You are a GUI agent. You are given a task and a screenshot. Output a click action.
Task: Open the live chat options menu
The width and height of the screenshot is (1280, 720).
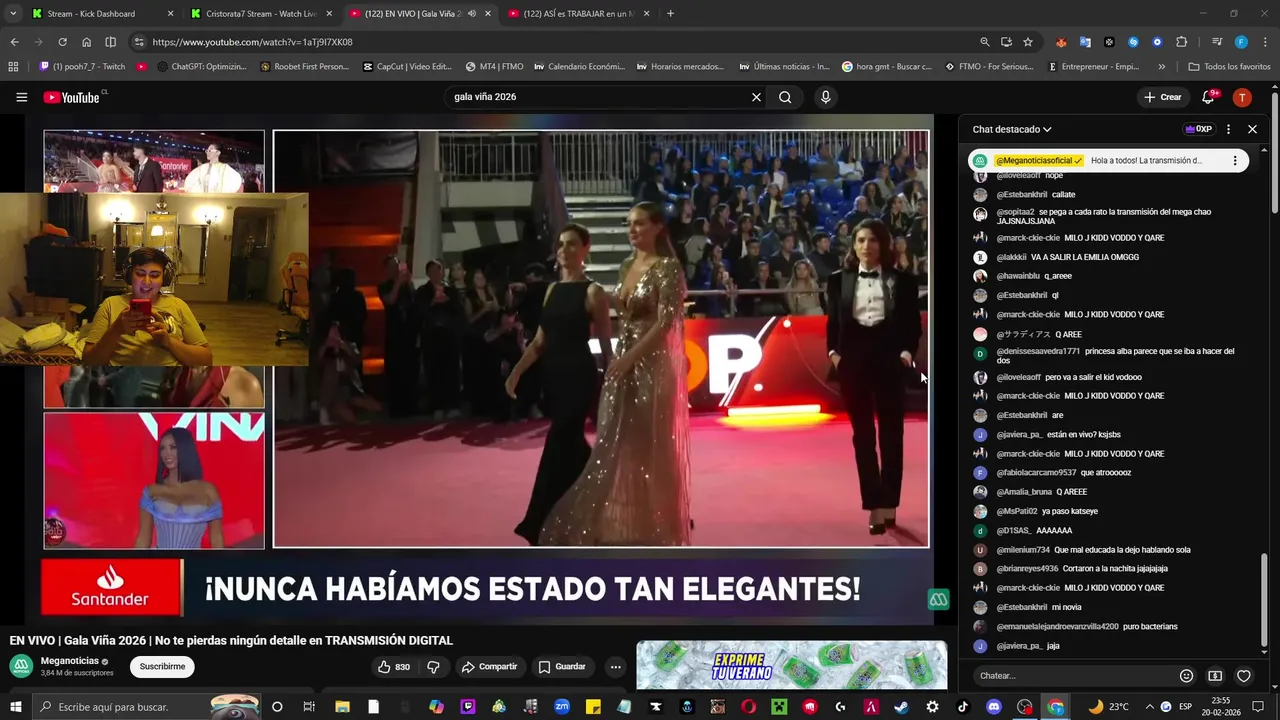tap(1228, 129)
